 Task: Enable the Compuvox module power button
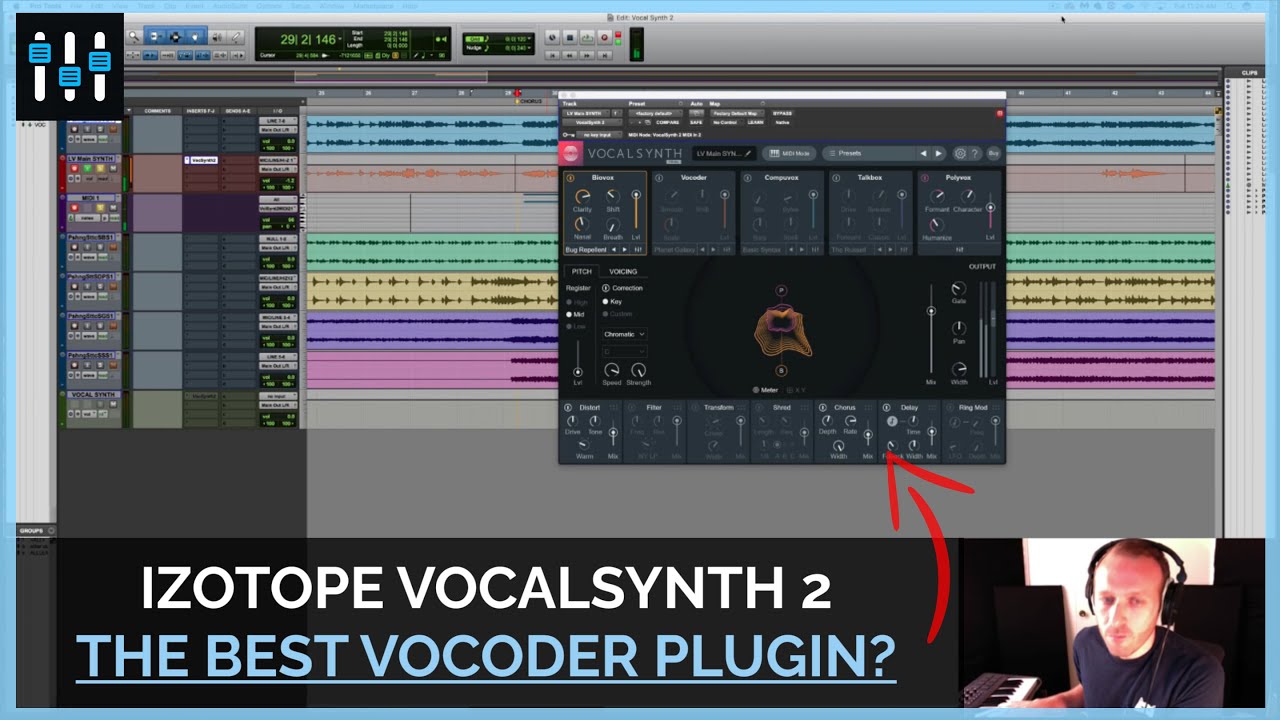coord(747,178)
